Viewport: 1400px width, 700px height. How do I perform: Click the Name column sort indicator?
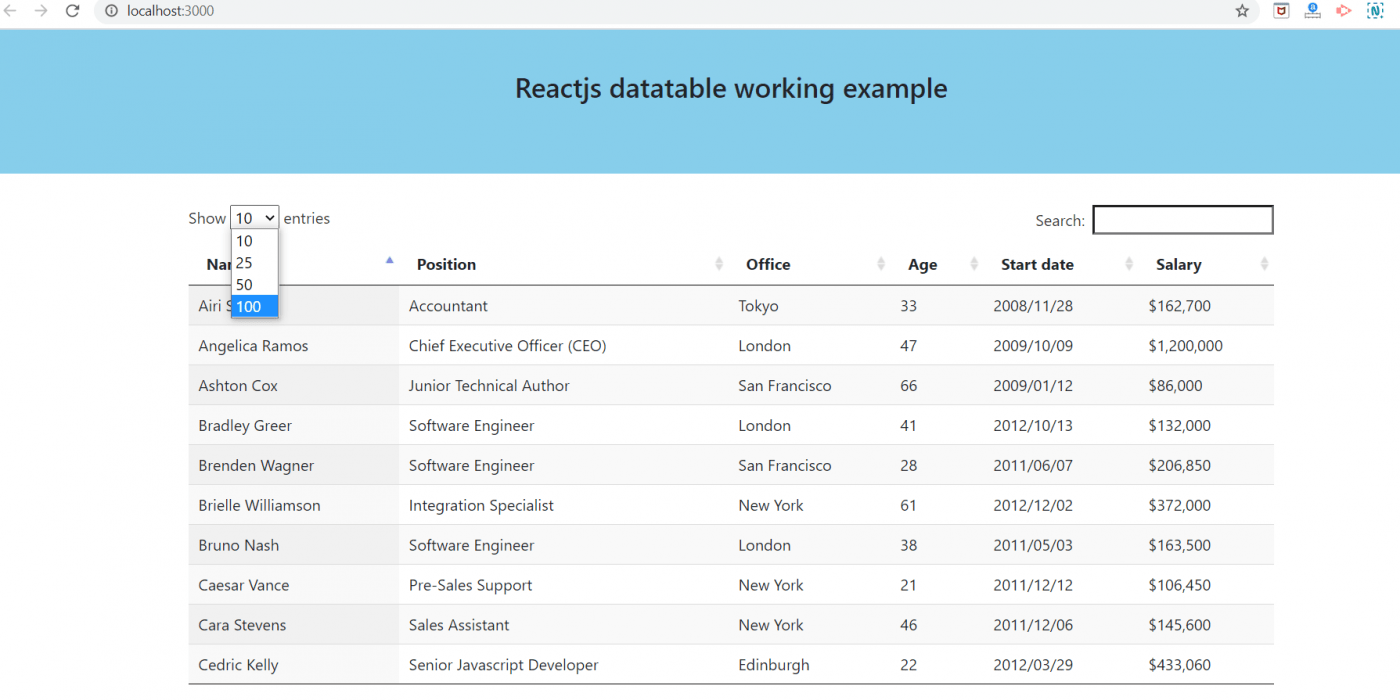click(x=389, y=260)
